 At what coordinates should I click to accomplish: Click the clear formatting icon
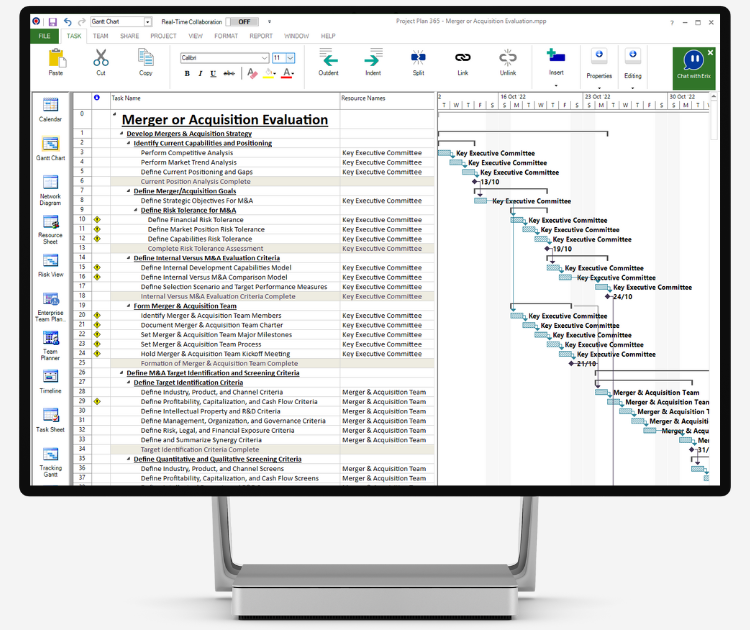252,73
